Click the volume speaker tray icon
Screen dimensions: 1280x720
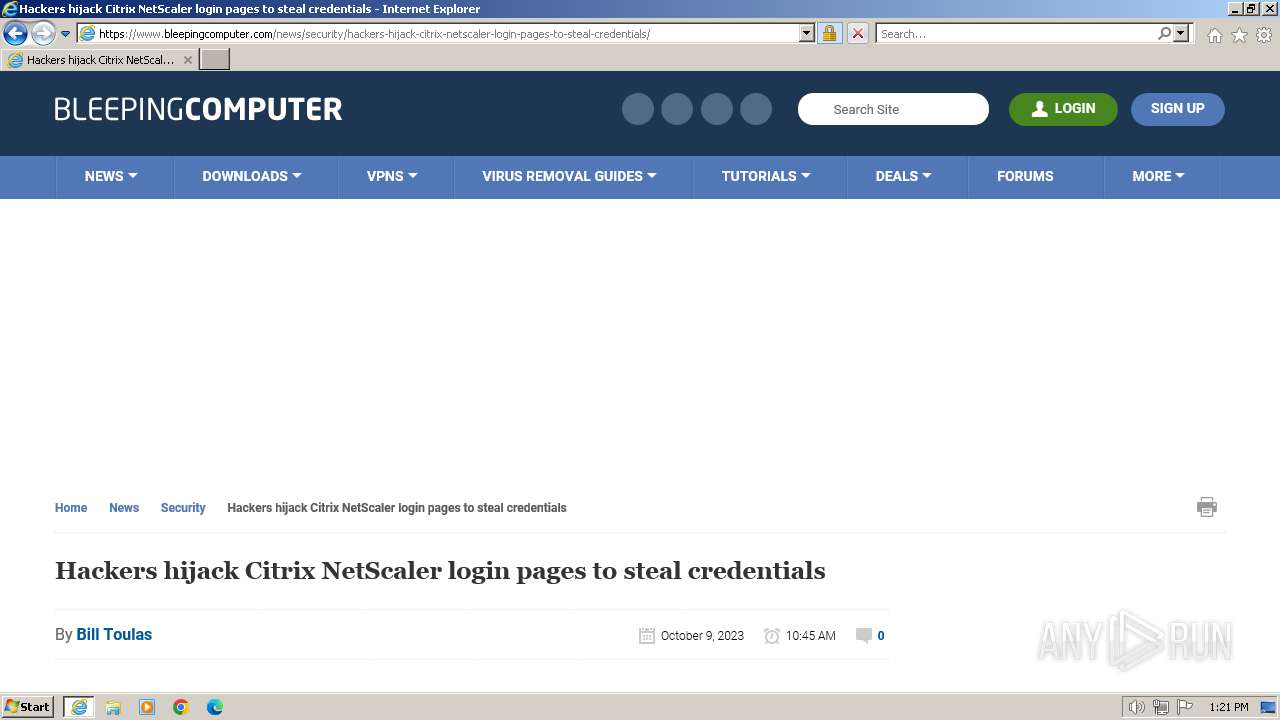click(1137, 707)
